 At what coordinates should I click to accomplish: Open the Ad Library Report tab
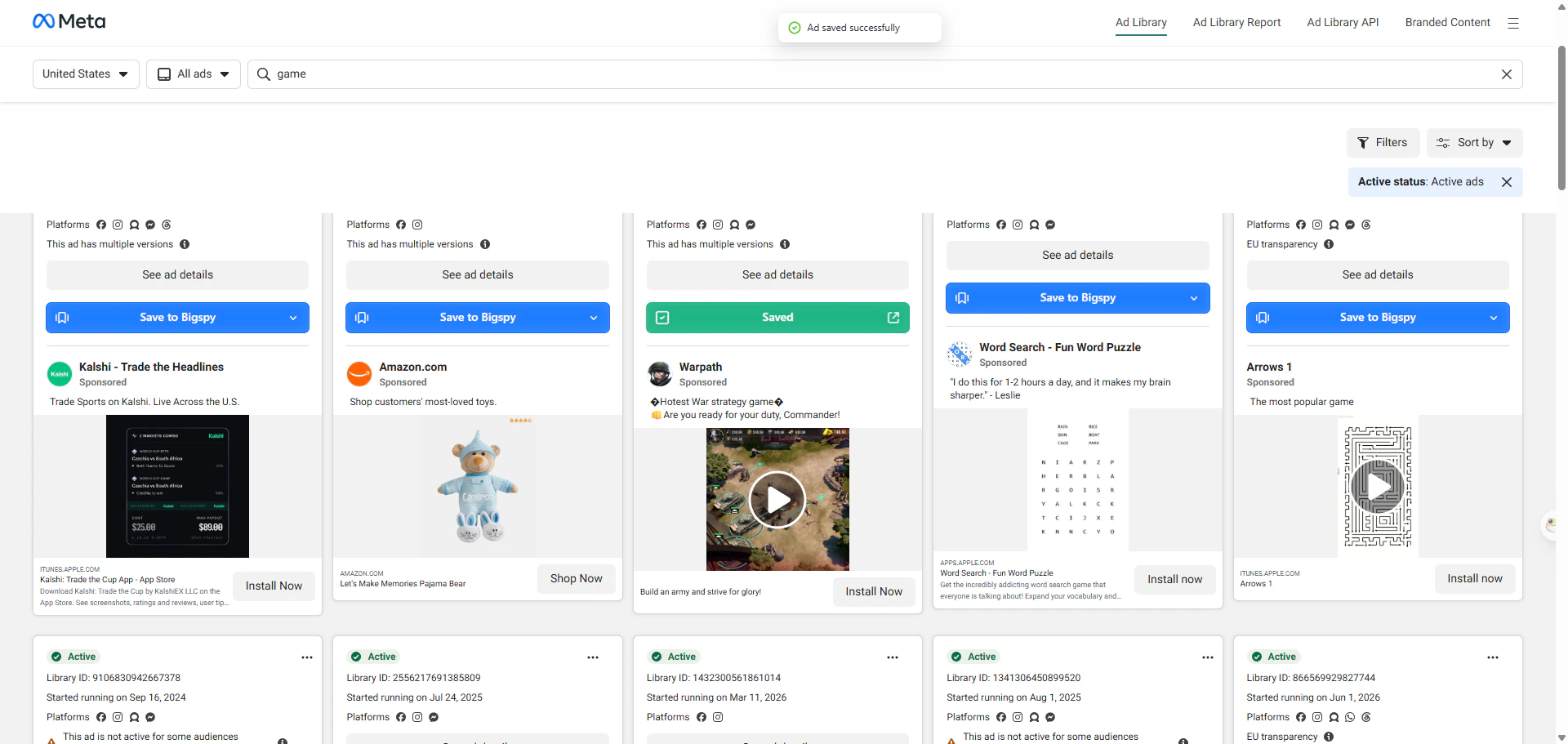(1236, 23)
